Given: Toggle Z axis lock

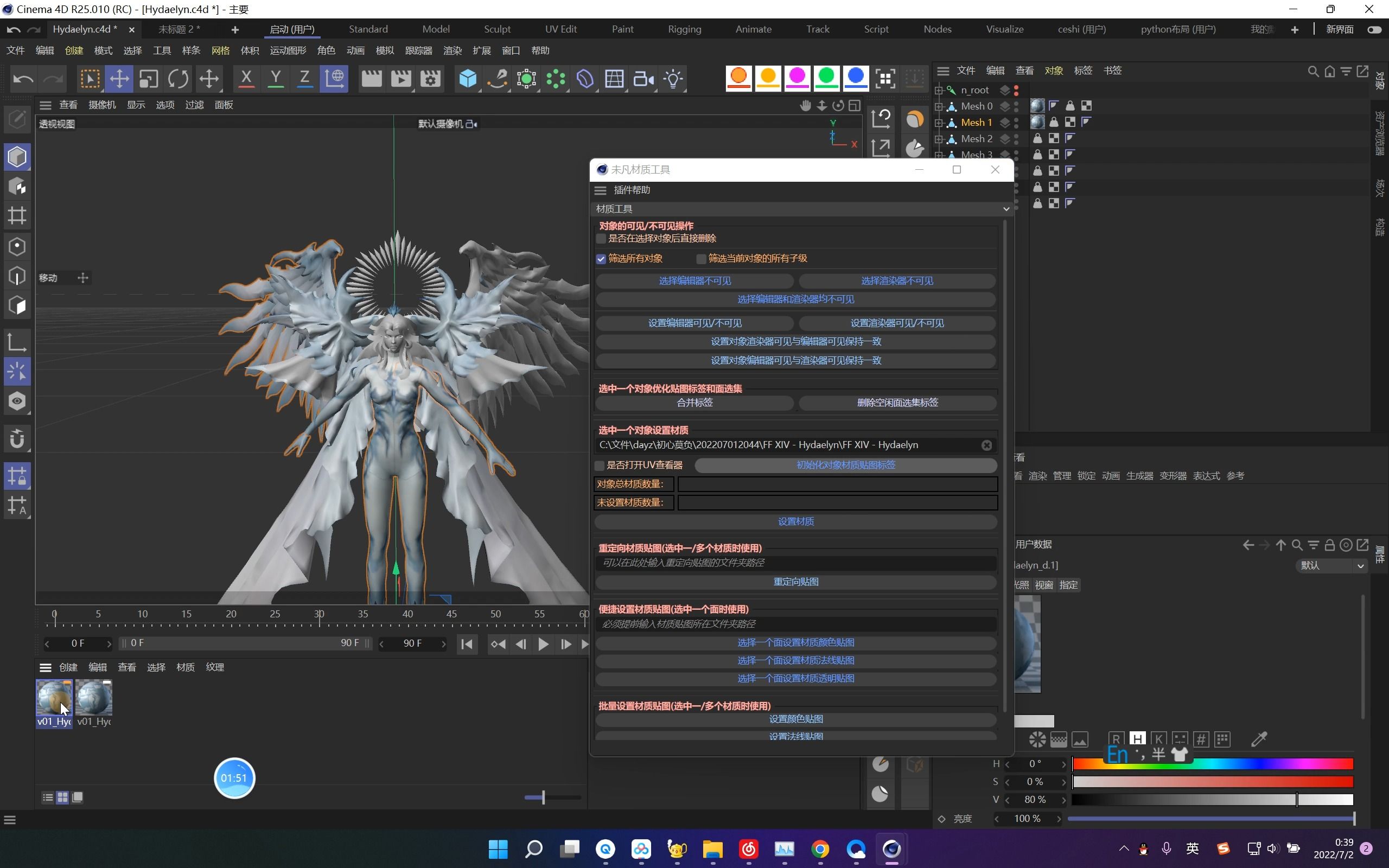Looking at the screenshot, I should (305, 79).
